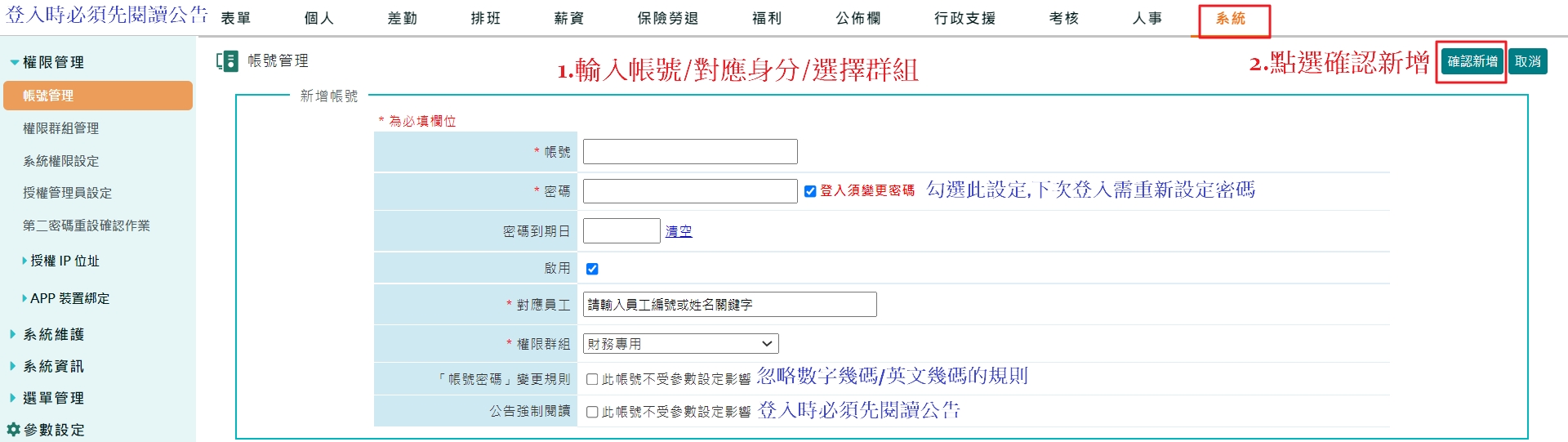
Task: Uncheck the 啟用 checkbox
Action: coord(592,269)
